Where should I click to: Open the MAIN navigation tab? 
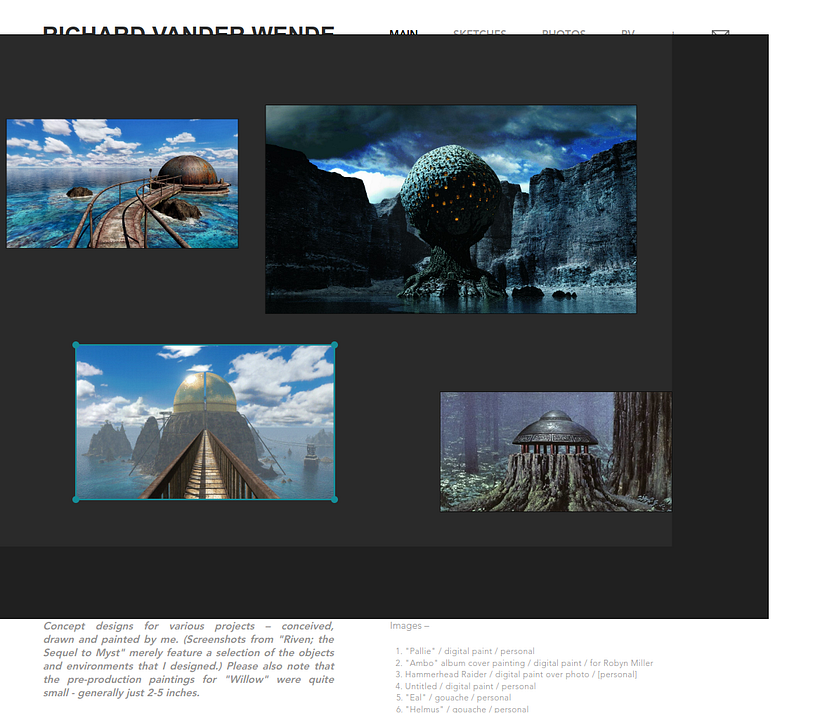click(x=404, y=32)
